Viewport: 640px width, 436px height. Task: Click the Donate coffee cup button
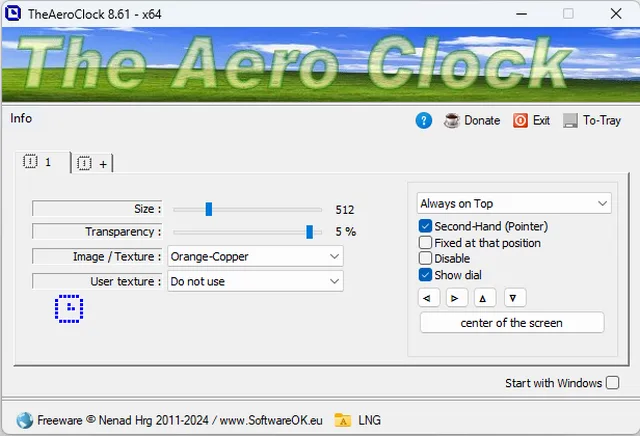472,120
